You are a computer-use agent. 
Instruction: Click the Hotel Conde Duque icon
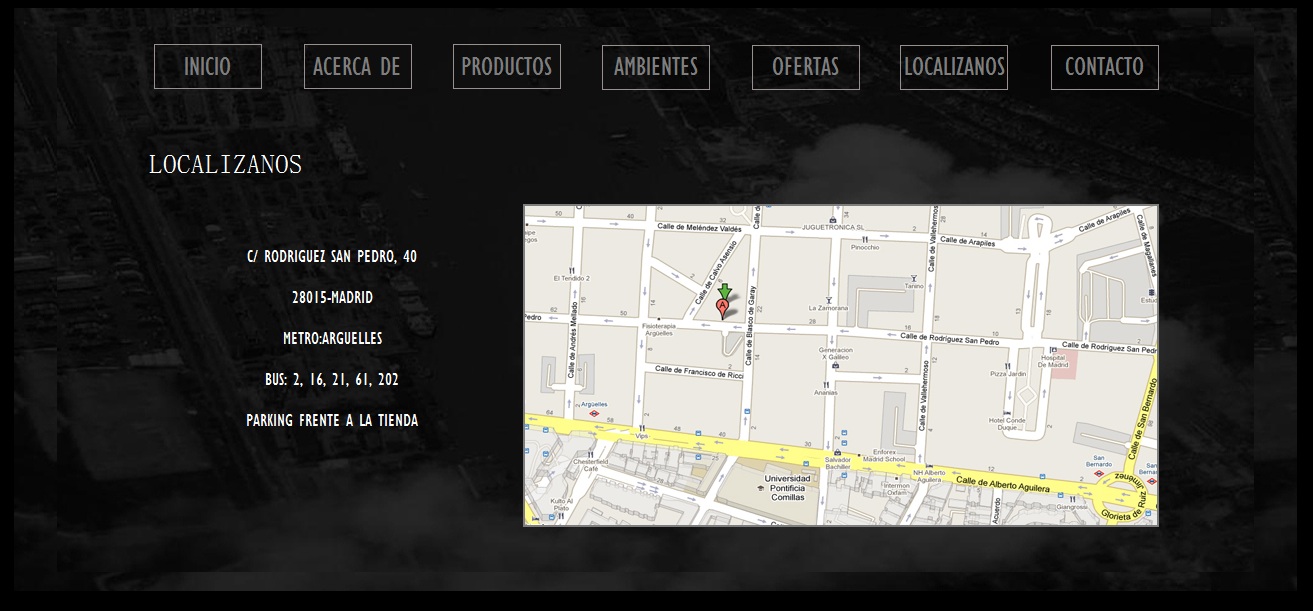(x=1008, y=411)
